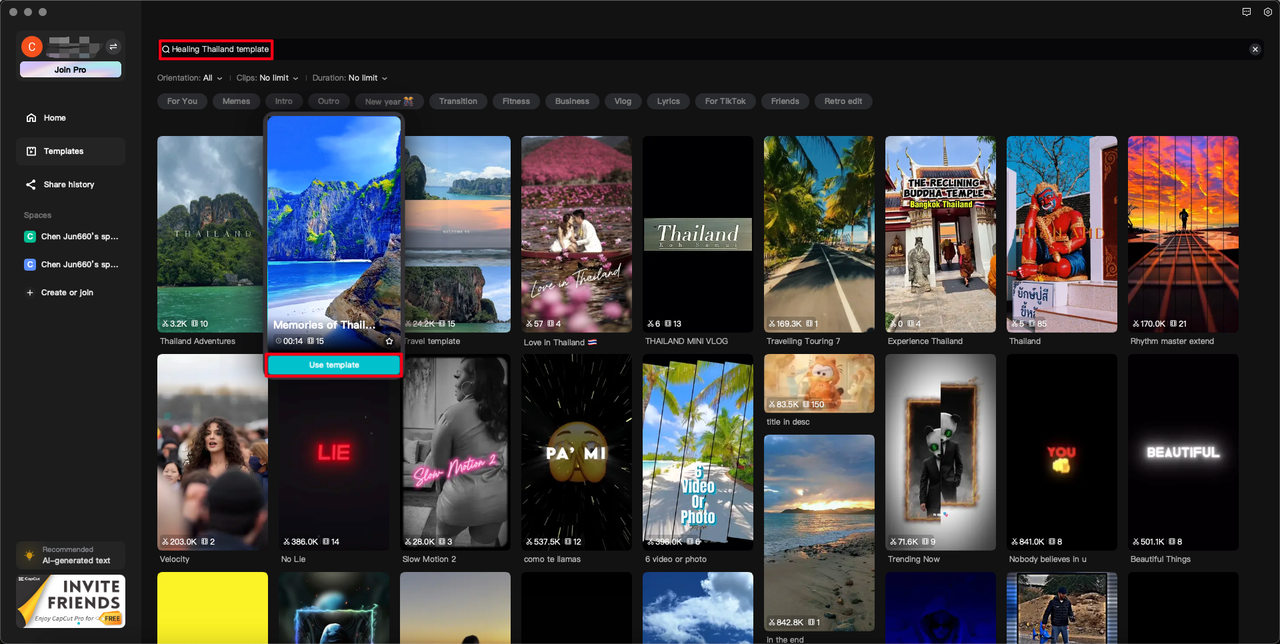
Task: Open the plain yellow thumbnail in bottom row
Action: pos(212,608)
